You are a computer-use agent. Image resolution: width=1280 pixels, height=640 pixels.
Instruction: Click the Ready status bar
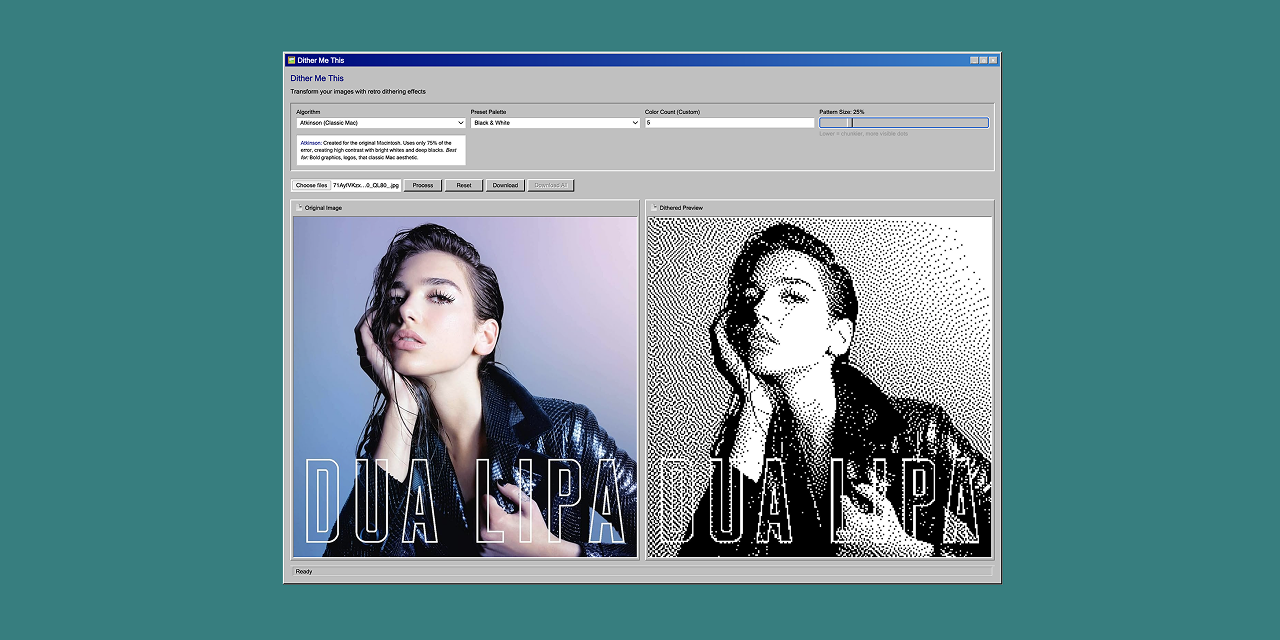coord(641,571)
